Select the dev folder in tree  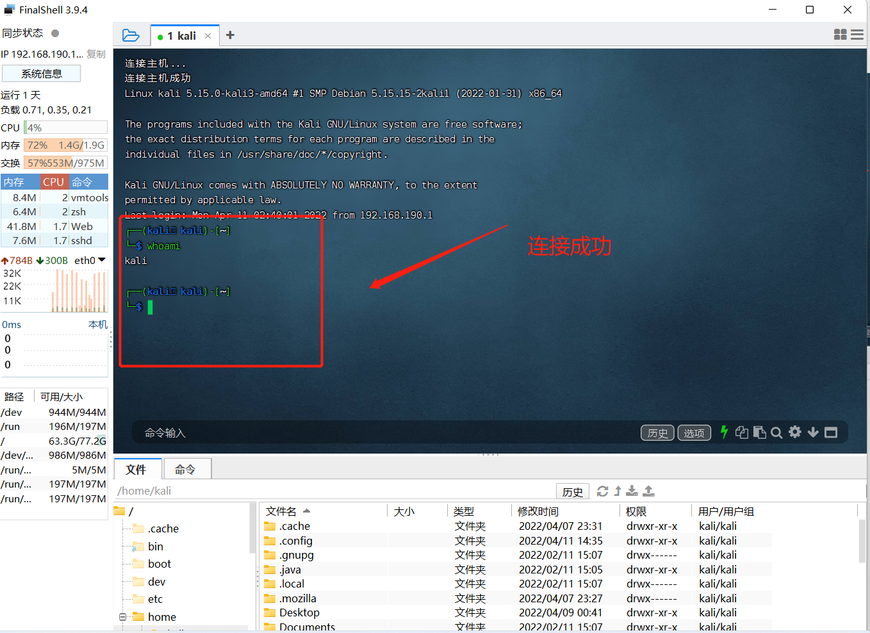coord(150,581)
